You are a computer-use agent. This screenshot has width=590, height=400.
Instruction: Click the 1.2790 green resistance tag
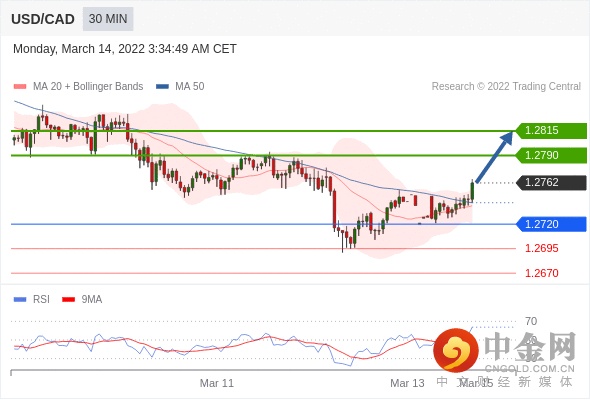point(551,155)
